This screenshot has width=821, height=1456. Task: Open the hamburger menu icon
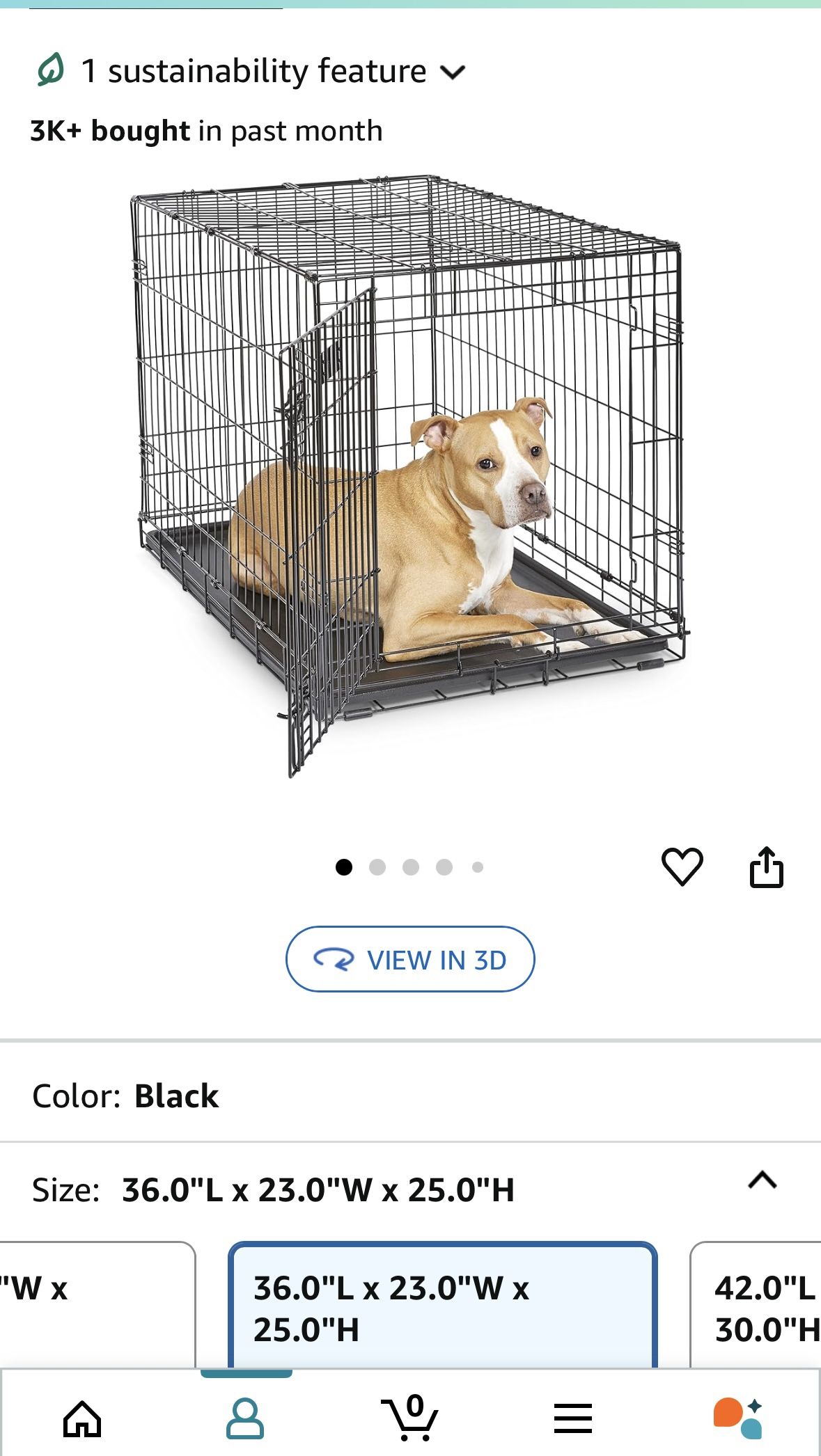pyautogui.click(x=573, y=1418)
